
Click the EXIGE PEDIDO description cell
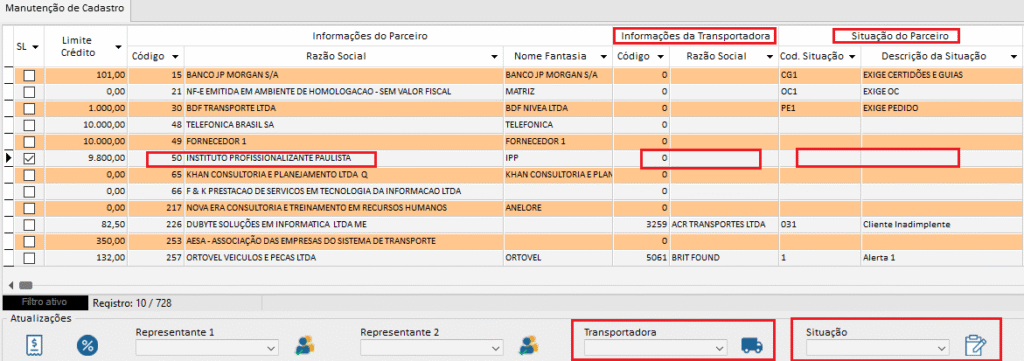940,108
